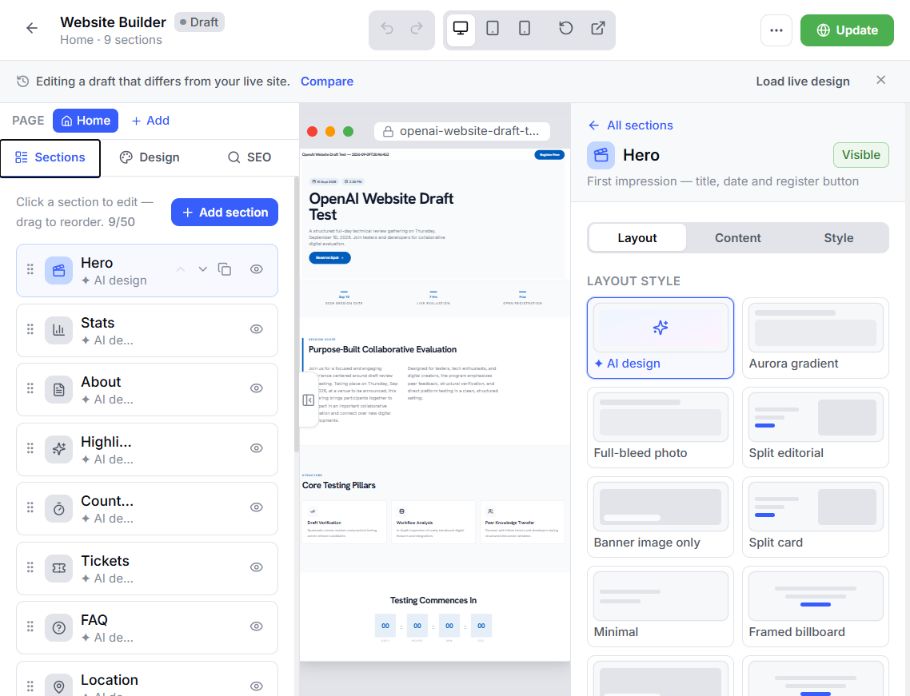Choose the Split card layout
Viewport: 910px width, 696px height.
click(815, 517)
